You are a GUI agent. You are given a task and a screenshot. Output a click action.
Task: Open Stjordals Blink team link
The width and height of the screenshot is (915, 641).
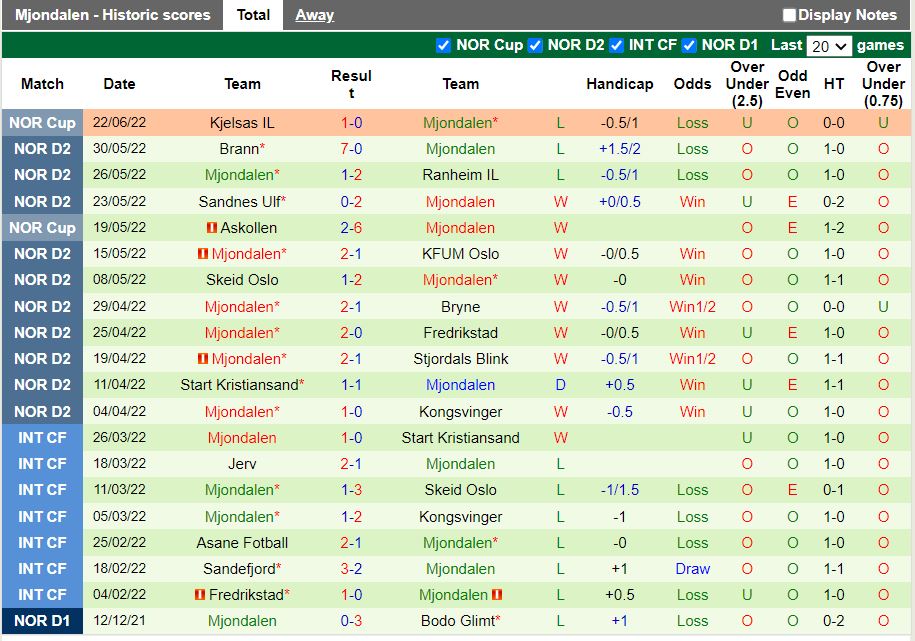[460, 358]
